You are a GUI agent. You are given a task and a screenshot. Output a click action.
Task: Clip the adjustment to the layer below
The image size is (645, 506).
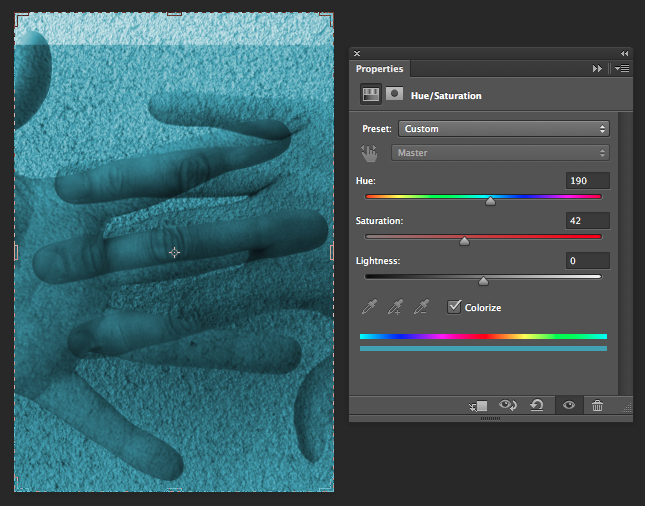coord(478,405)
